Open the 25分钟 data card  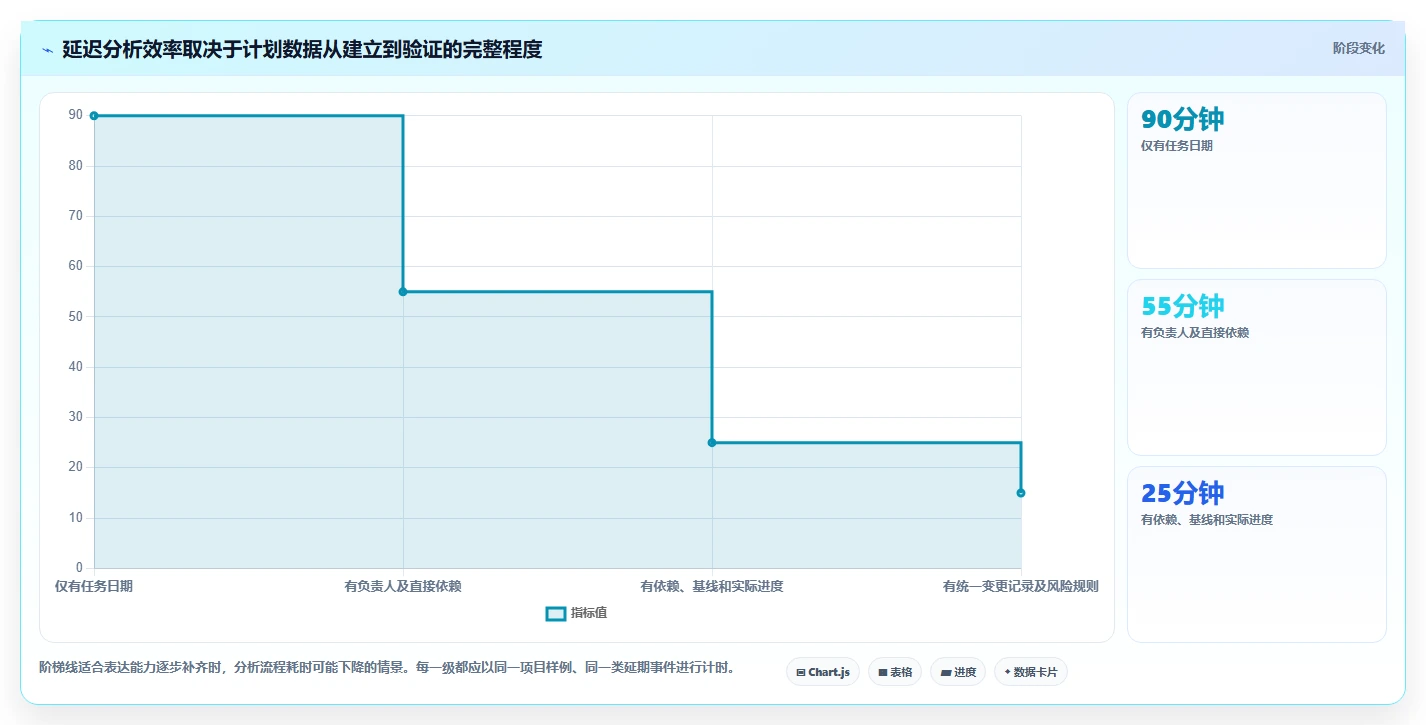click(x=1257, y=554)
